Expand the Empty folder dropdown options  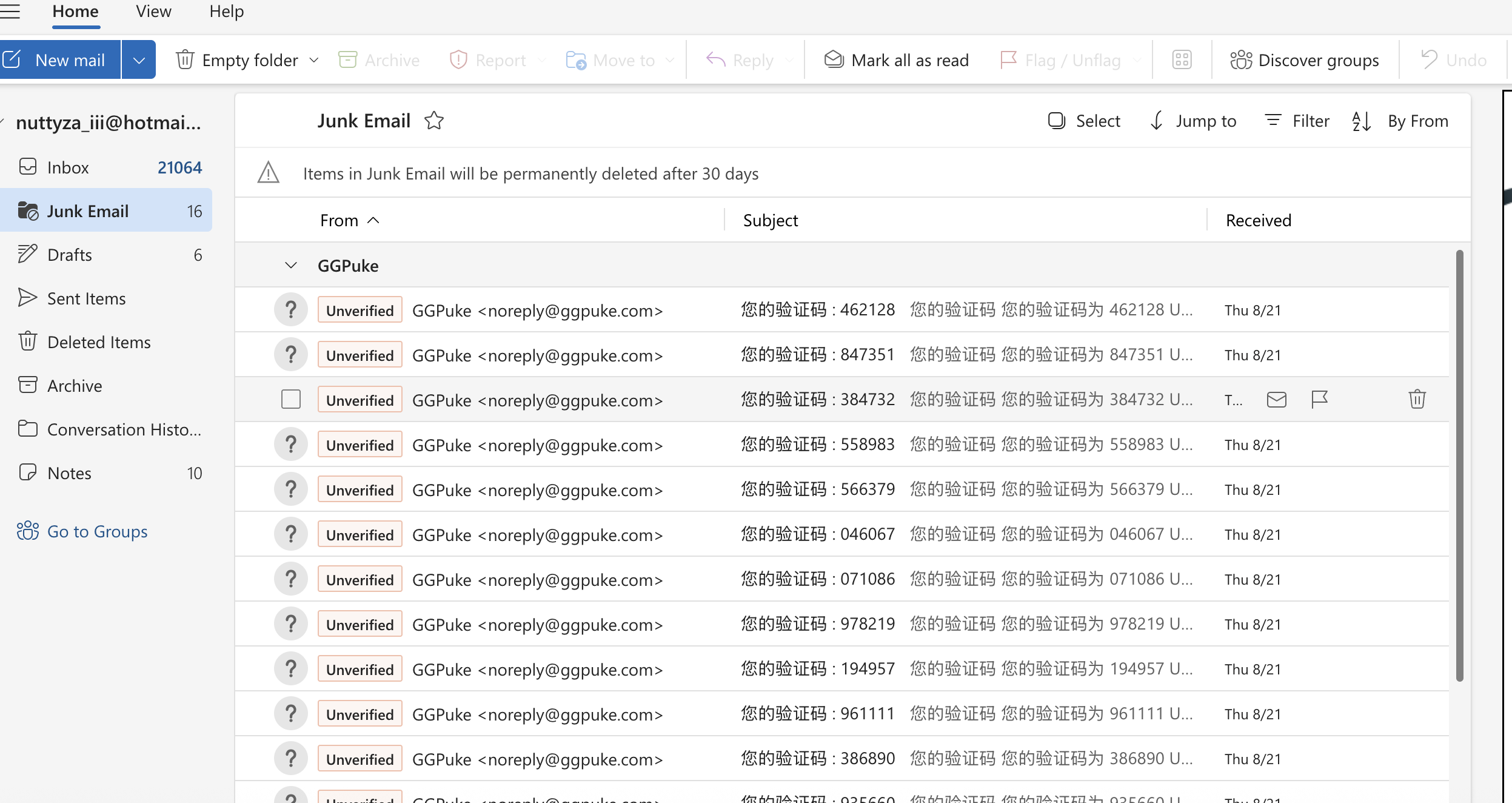click(314, 60)
